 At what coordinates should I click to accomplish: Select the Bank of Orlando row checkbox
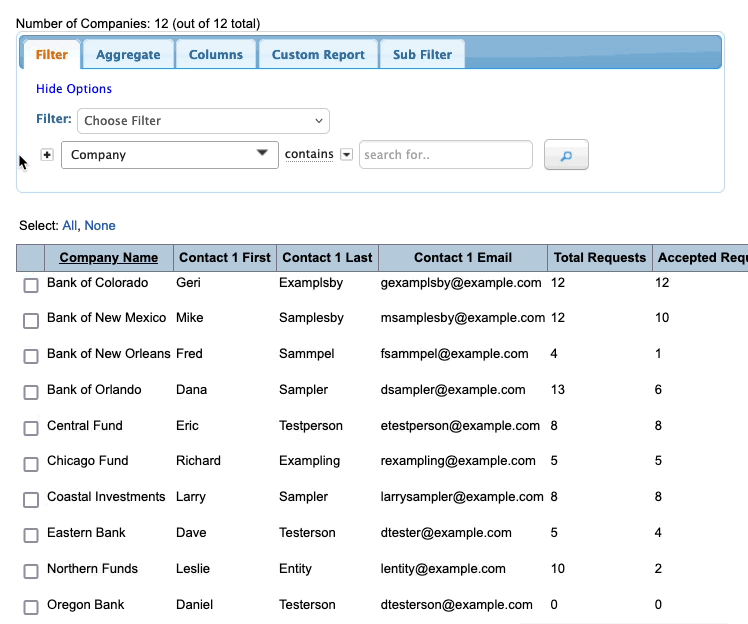click(31, 392)
